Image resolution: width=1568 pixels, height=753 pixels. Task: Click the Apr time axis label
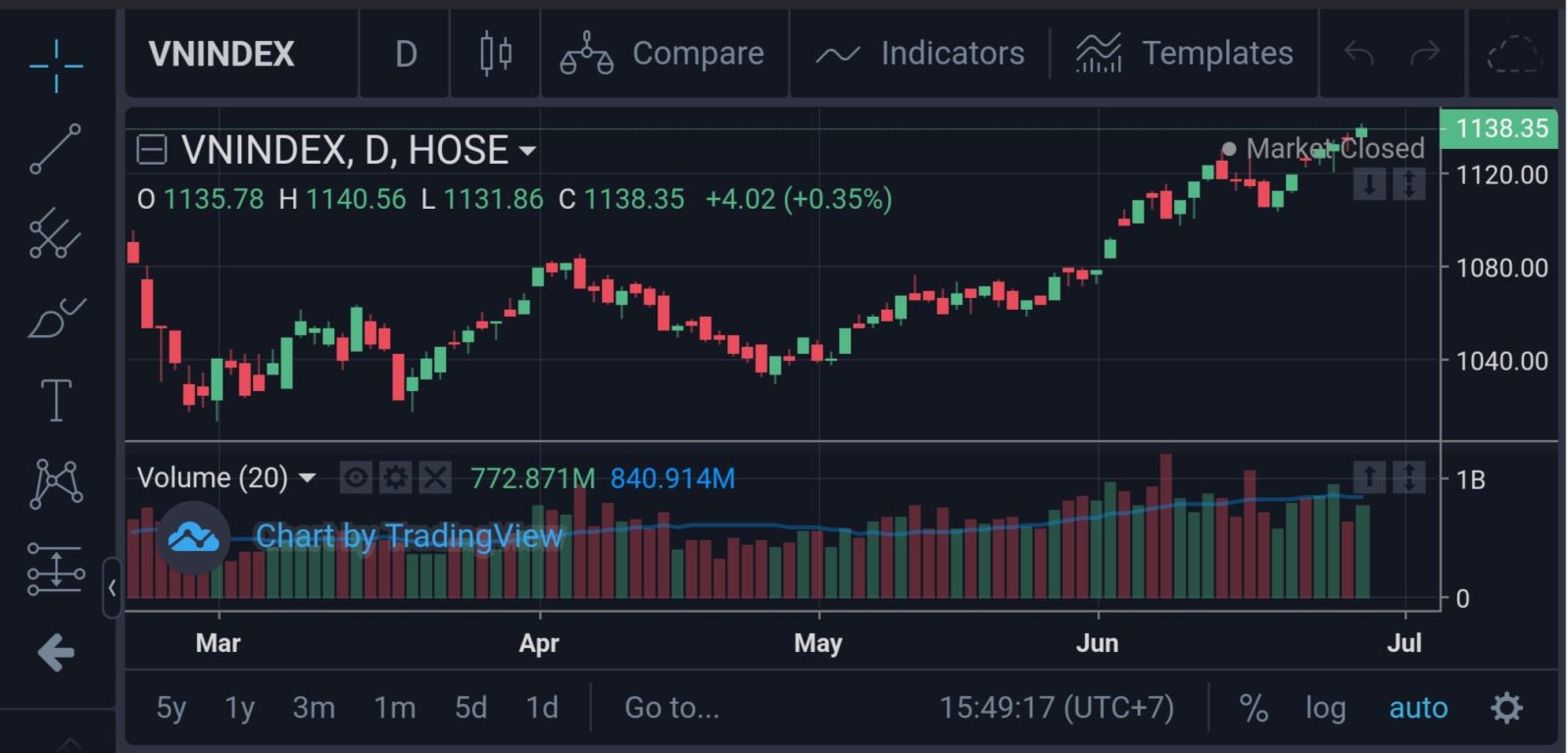click(x=539, y=643)
